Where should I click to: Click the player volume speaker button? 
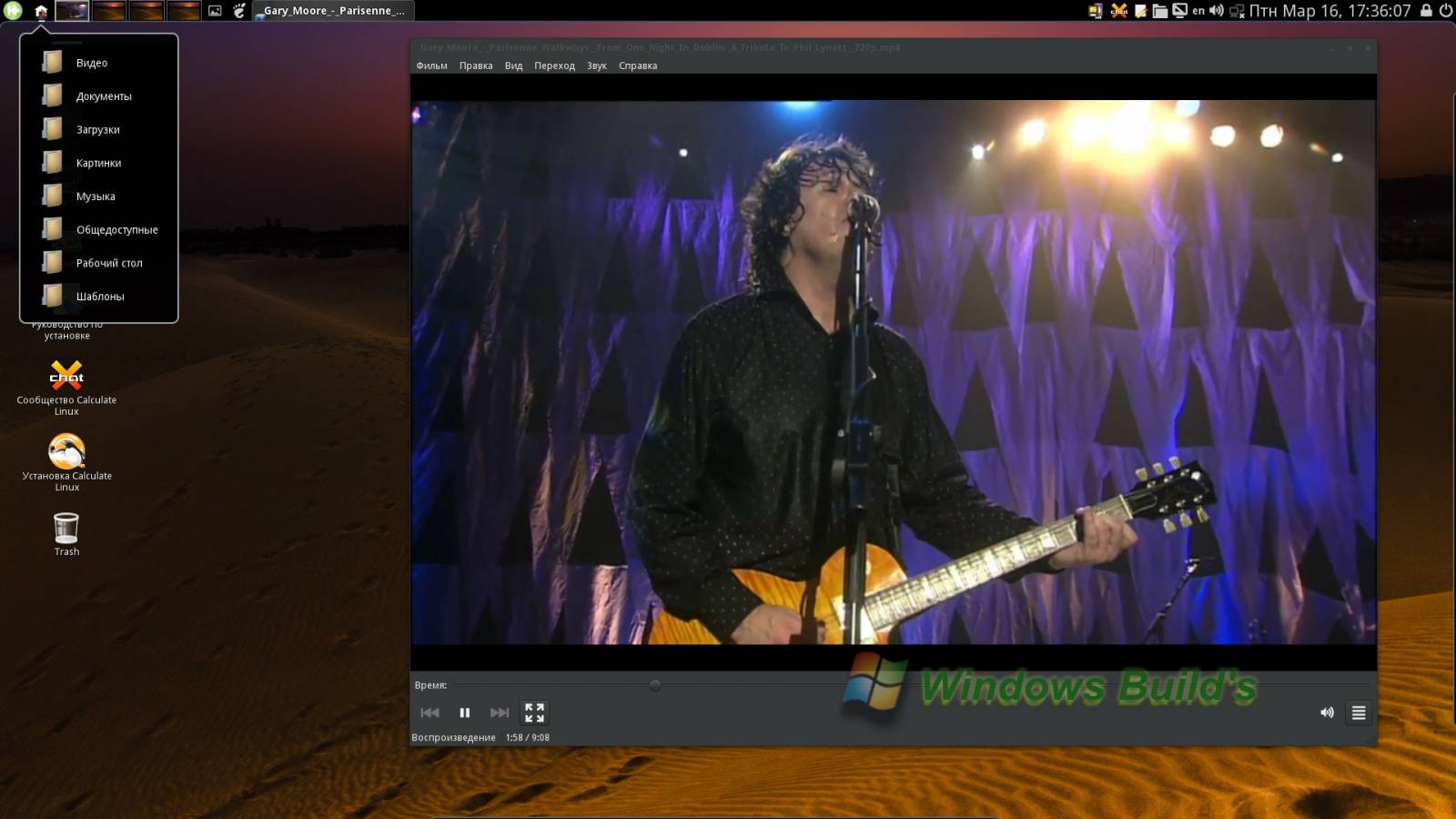tap(1327, 713)
